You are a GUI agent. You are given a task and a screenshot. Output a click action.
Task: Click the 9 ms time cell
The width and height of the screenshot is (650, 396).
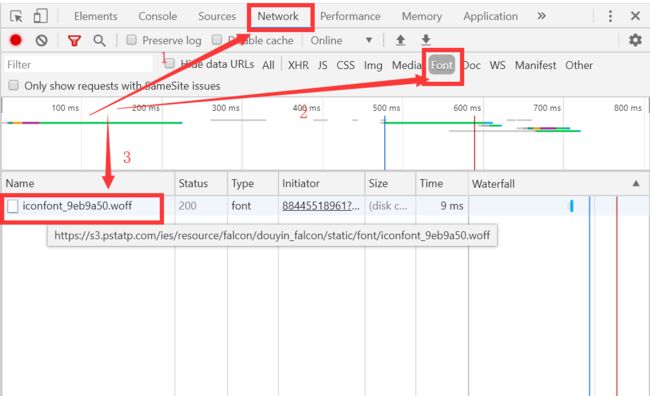click(452, 206)
